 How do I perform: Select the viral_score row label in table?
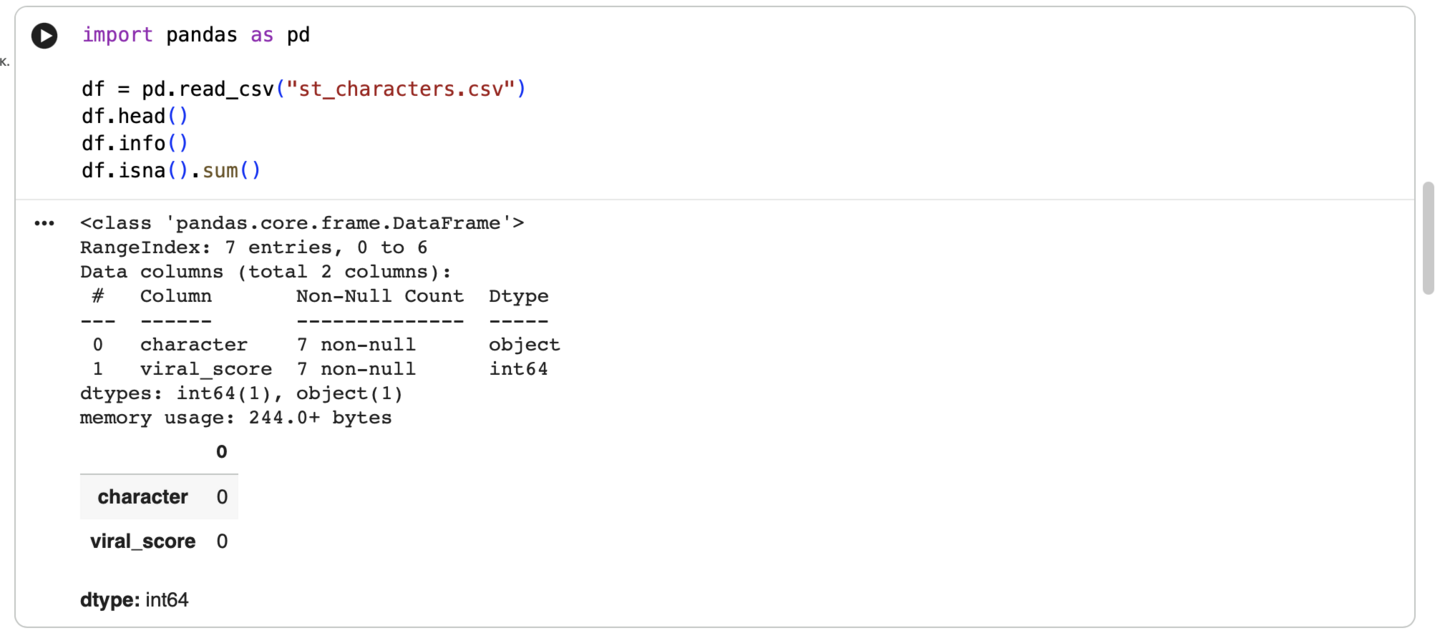142,541
